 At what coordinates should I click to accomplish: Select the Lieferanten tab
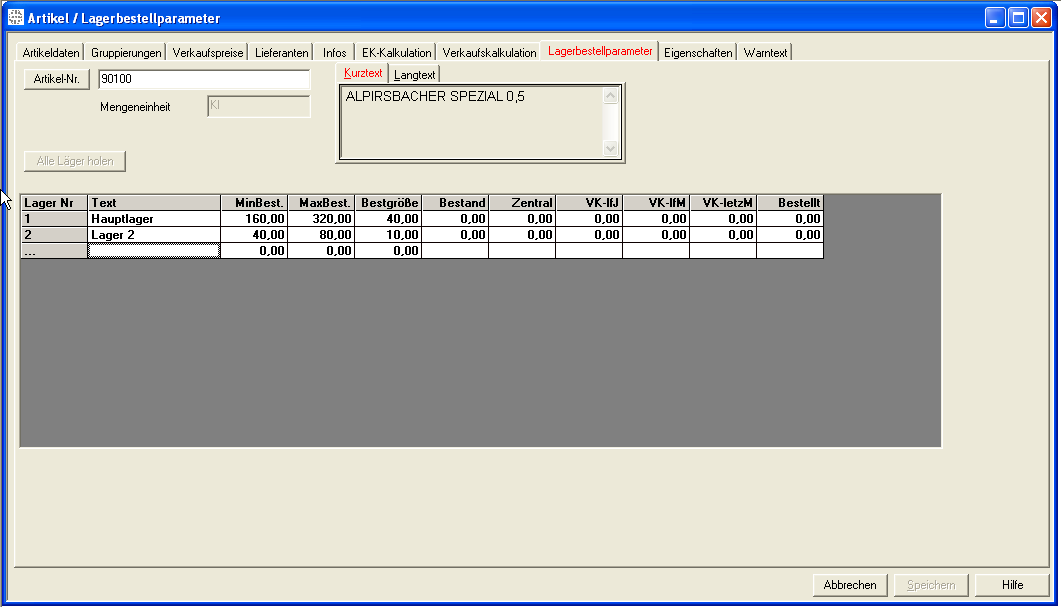pos(282,53)
